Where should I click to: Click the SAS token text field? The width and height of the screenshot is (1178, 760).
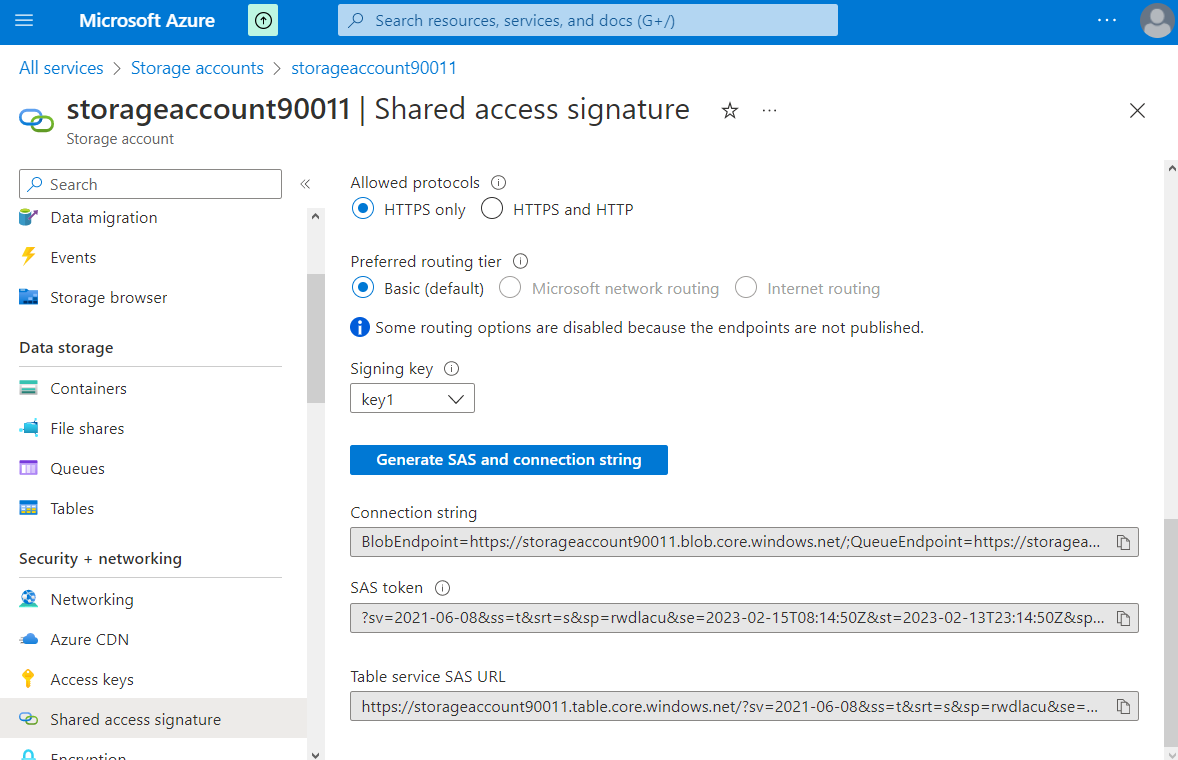(730, 618)
